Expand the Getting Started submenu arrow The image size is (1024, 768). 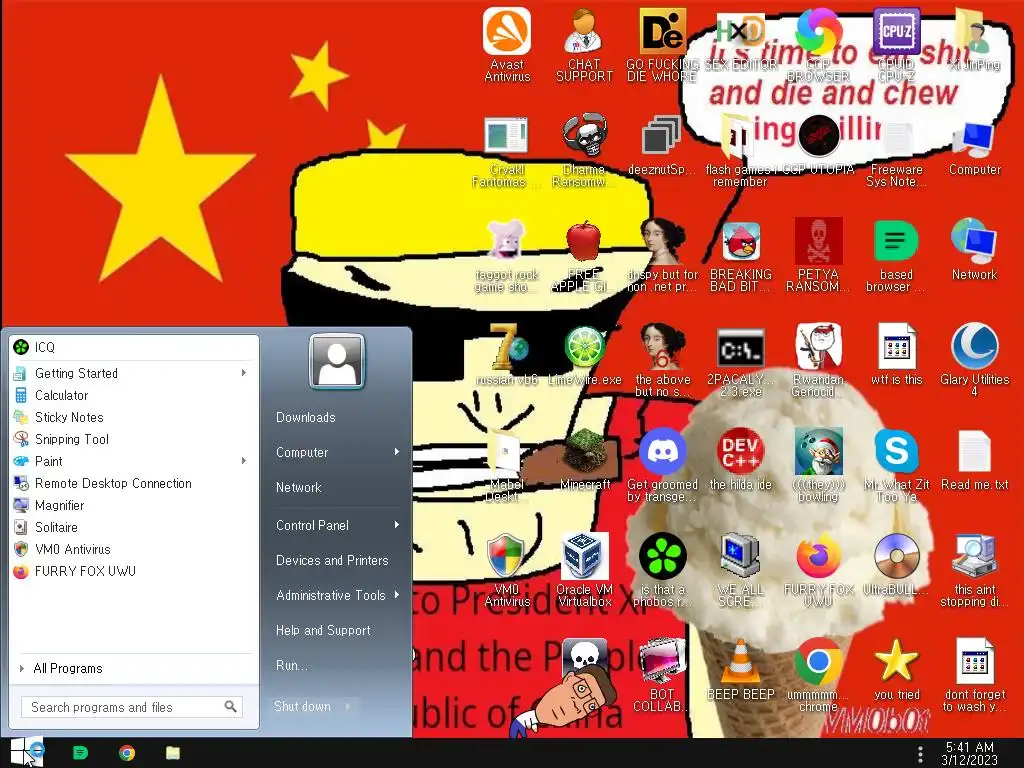244,373
